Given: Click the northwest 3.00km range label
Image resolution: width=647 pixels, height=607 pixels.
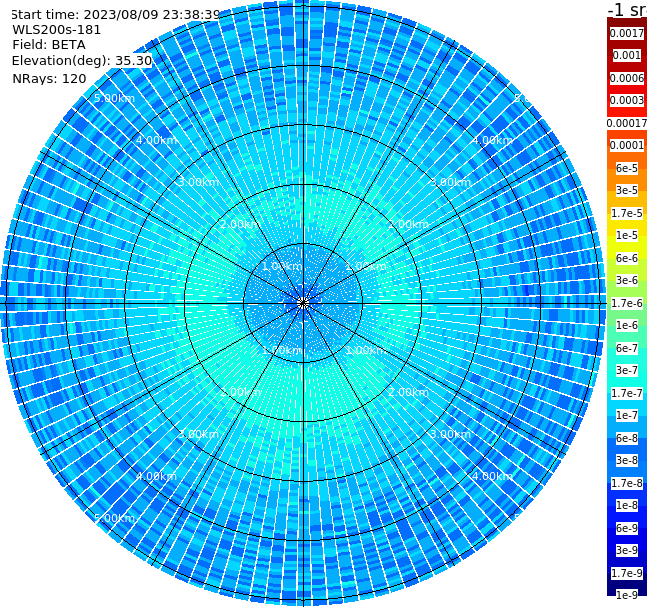Looking at the screenshot, I should (x=198, y=182).
